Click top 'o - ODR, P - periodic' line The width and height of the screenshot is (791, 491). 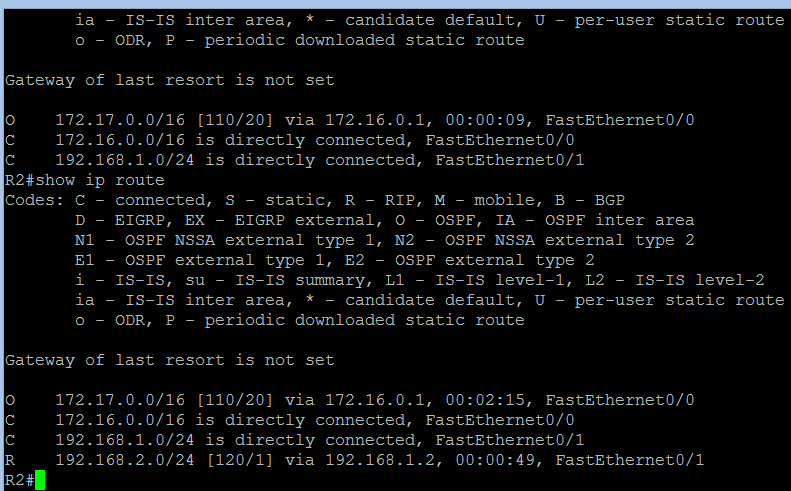coord(300,40)
